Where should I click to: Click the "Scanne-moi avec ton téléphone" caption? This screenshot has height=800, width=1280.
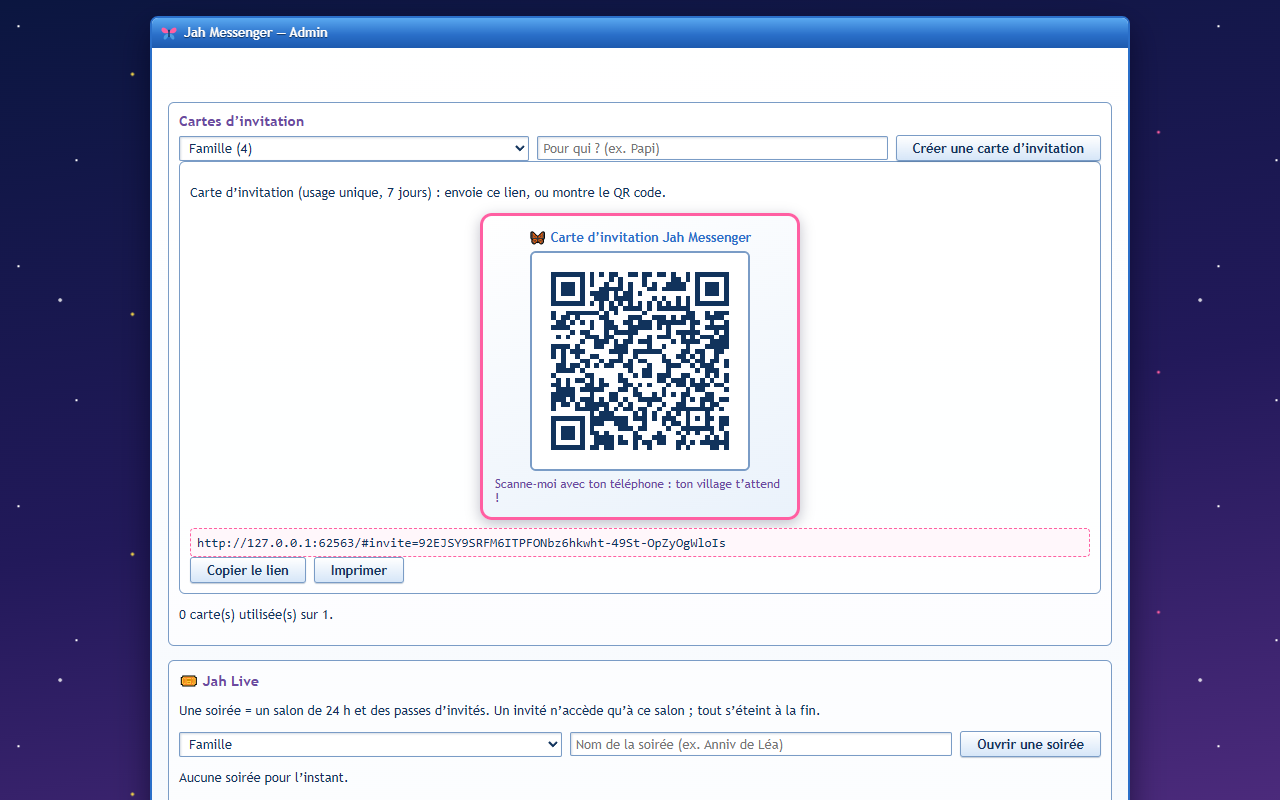[638, 490]
